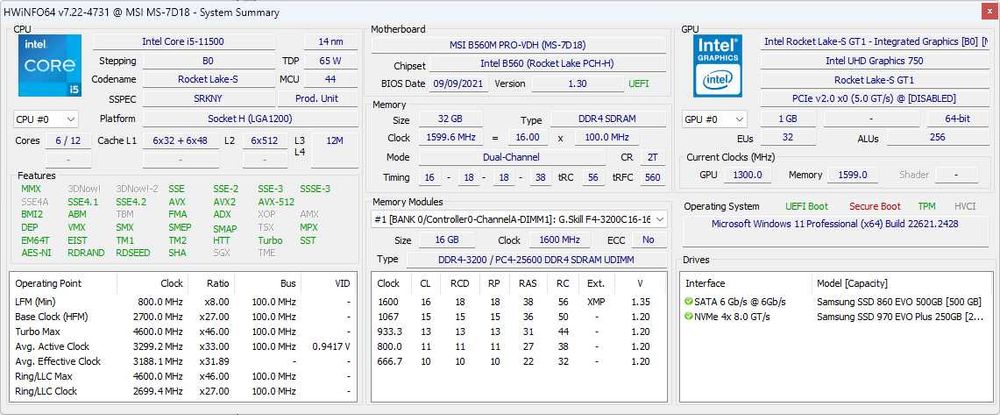Viewport: 1000px width, 415px height.
Task: Click the MCU value 44
Action: 330,80
